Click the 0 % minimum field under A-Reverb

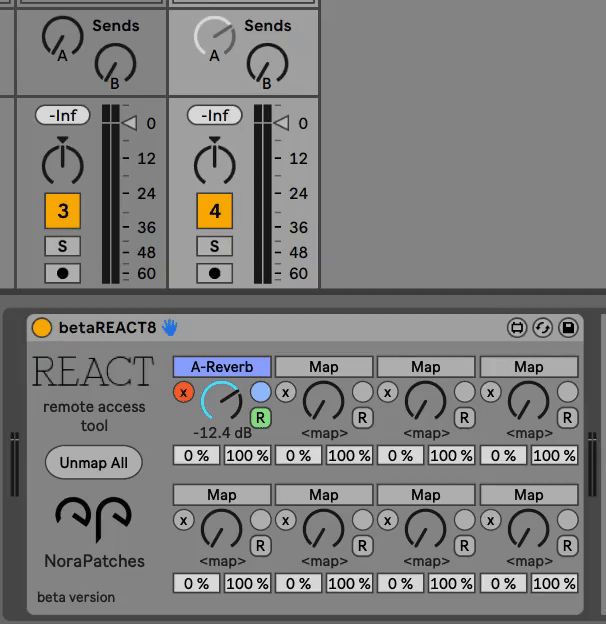[197, 455]
